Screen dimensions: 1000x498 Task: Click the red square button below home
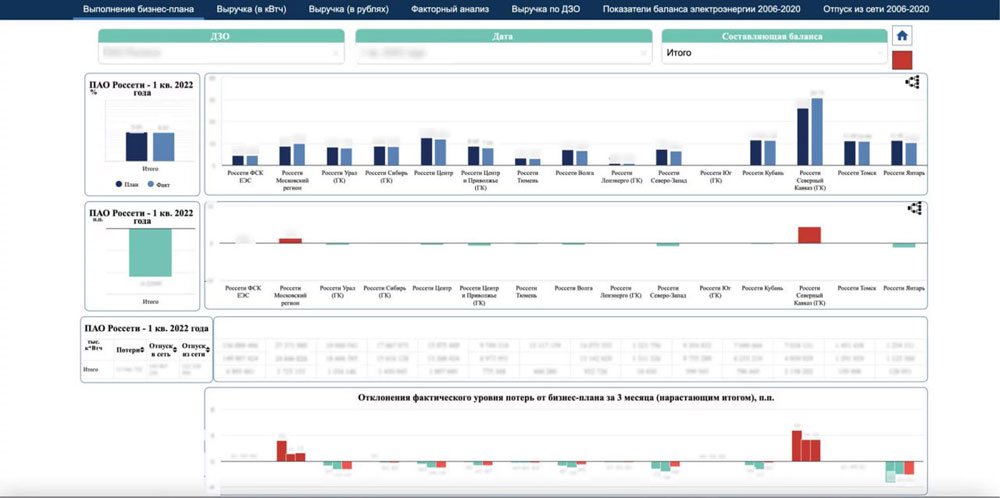902,60
